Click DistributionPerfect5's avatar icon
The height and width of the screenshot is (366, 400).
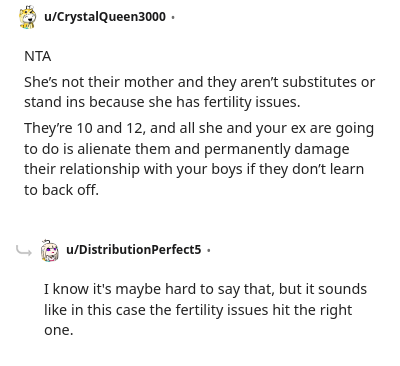pyautogui.click(x=49, y=250)
